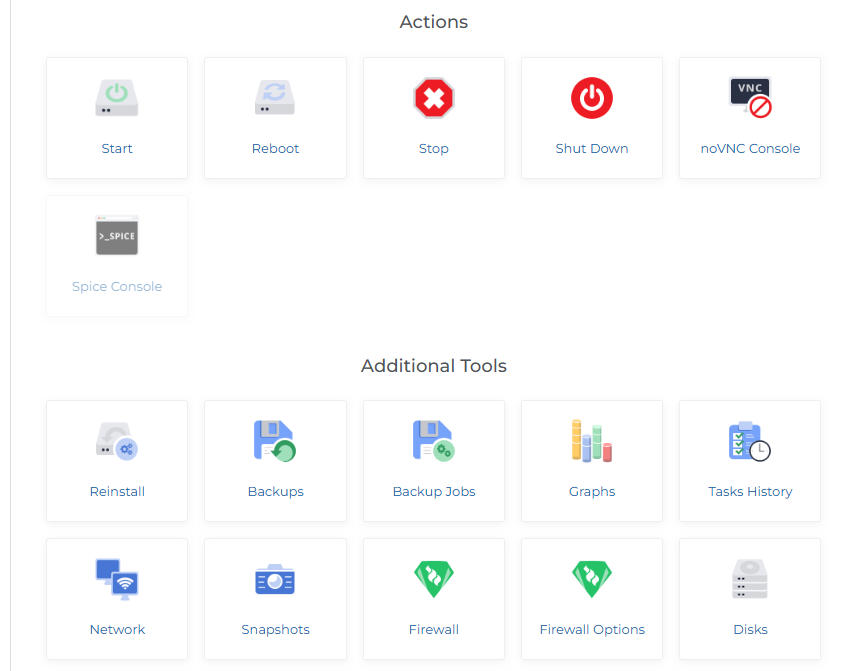This screenshot has width=843, height=671.
Task: View the Graphs bar chart icon
Action: click(x=592, y=441)
